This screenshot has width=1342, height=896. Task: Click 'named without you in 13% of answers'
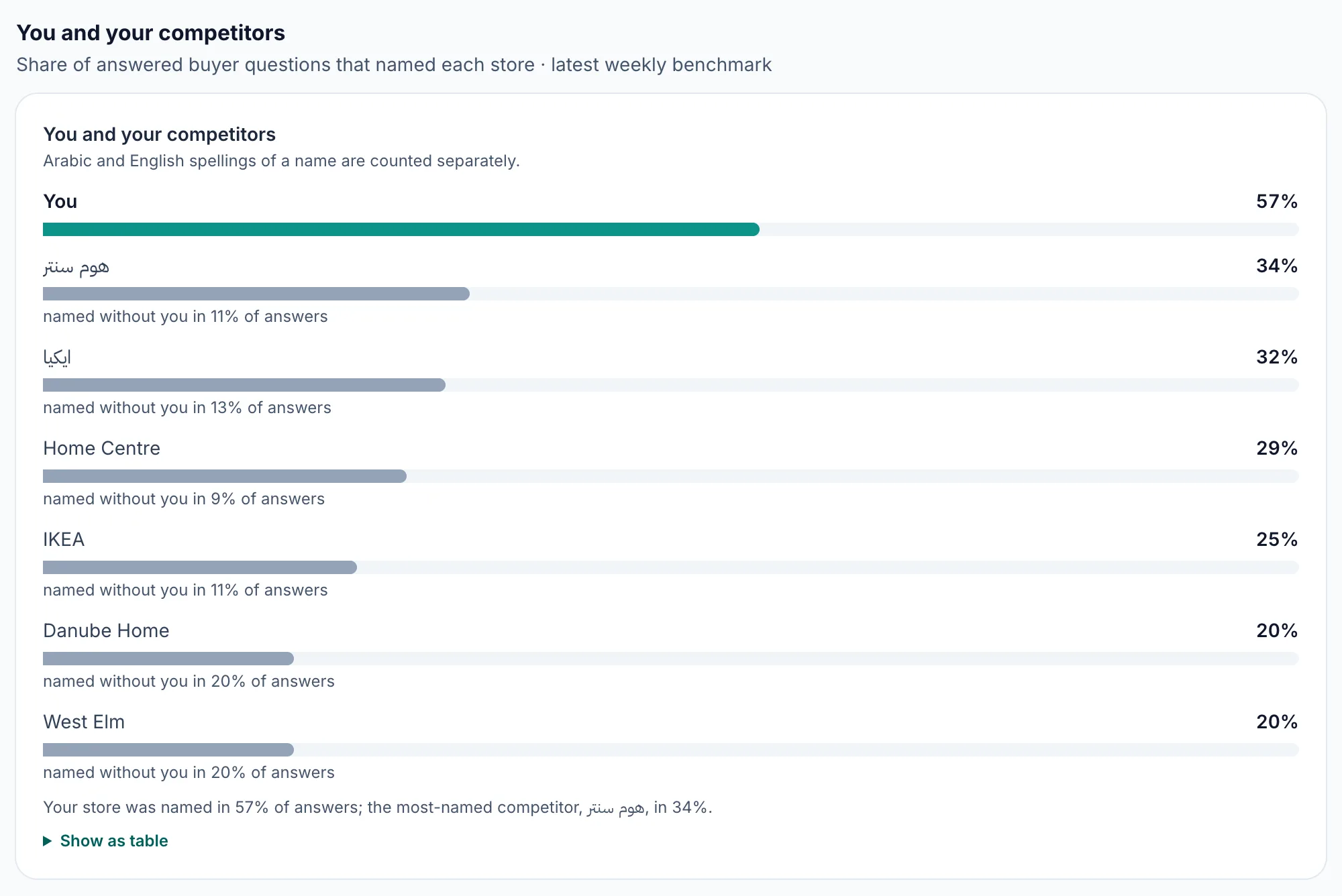click(187, 408)
